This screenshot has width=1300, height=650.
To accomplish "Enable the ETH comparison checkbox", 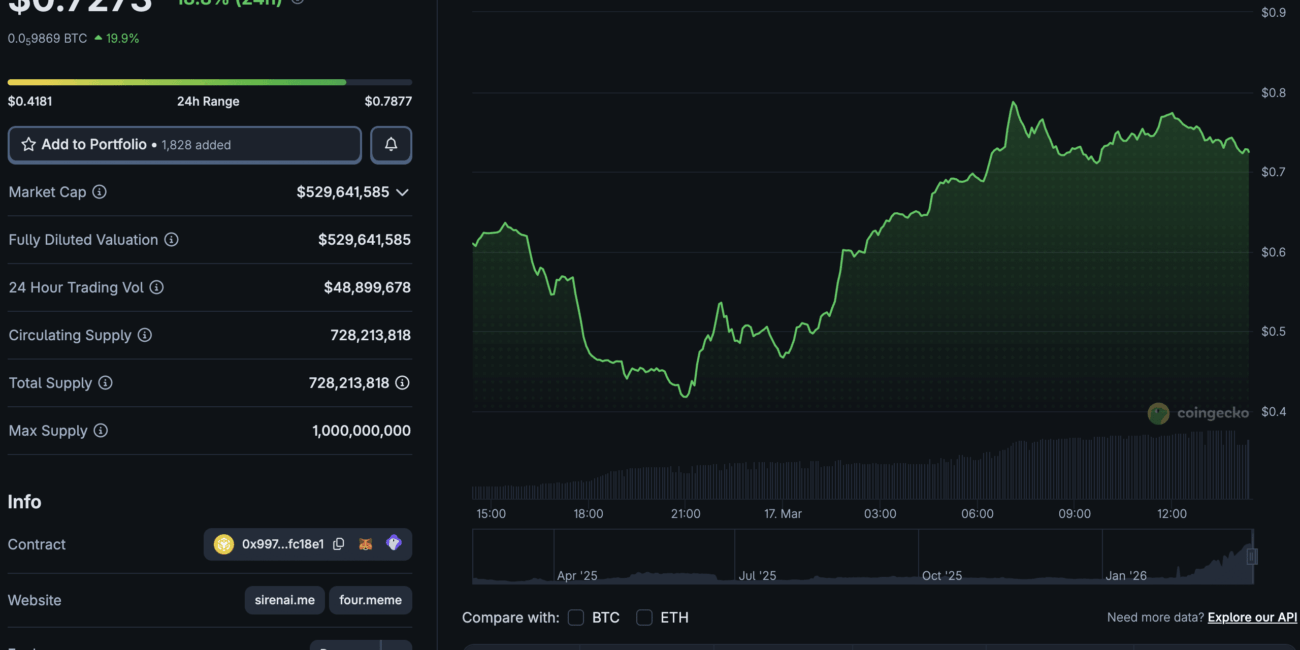I will tap(645, 618).
